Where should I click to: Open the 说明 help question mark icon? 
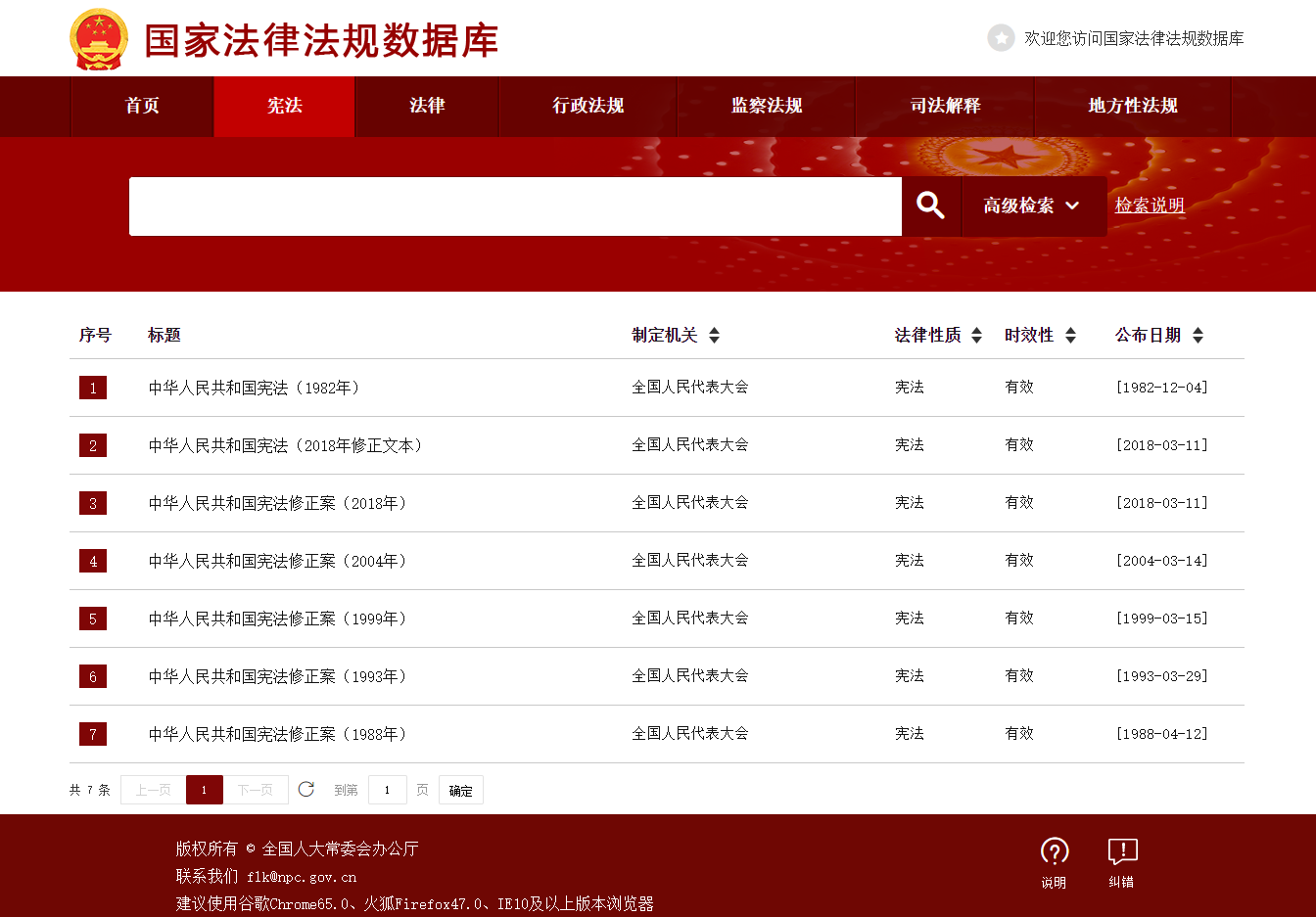tap(1054, 851)
